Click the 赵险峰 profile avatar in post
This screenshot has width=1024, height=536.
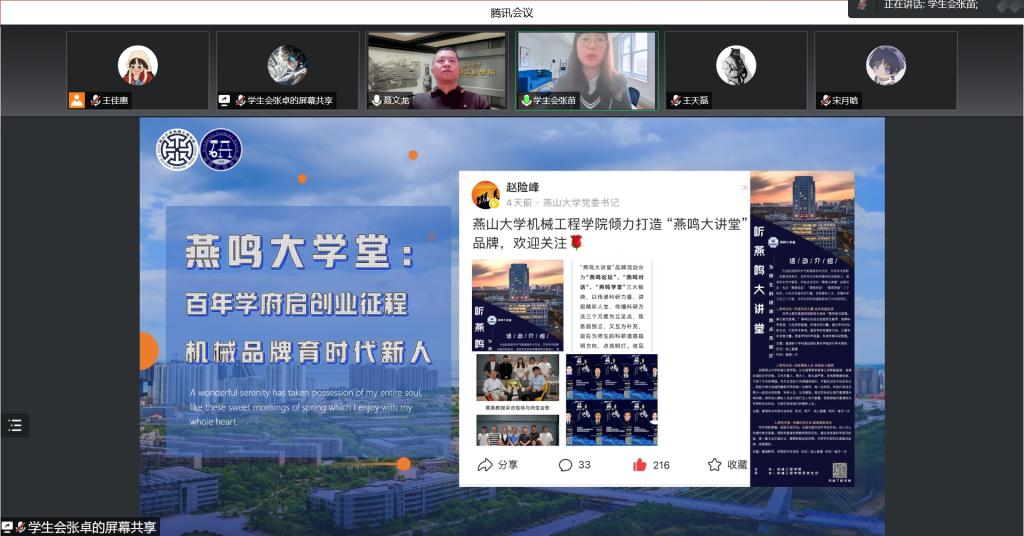coord(486,195)
